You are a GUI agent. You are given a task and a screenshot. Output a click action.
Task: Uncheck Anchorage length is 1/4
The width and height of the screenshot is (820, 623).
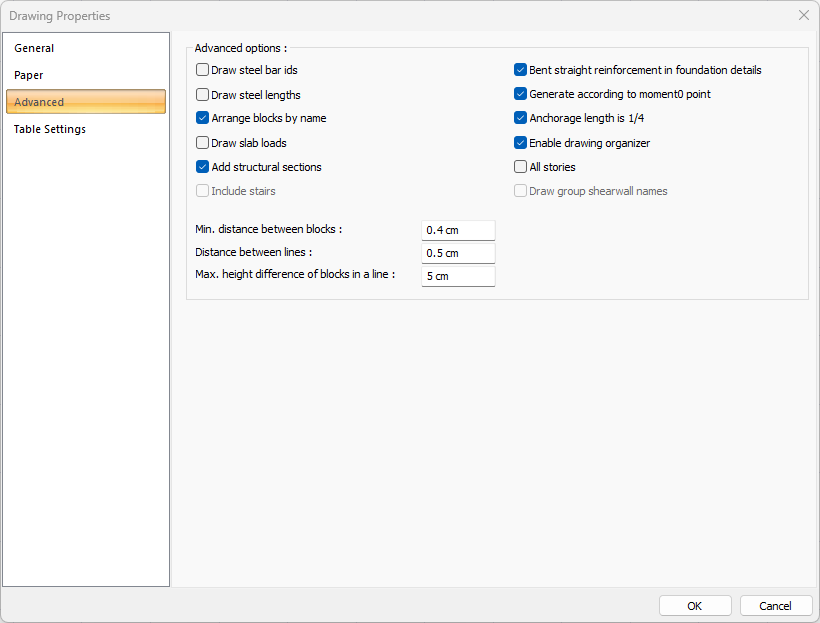(x=520, y=118)
